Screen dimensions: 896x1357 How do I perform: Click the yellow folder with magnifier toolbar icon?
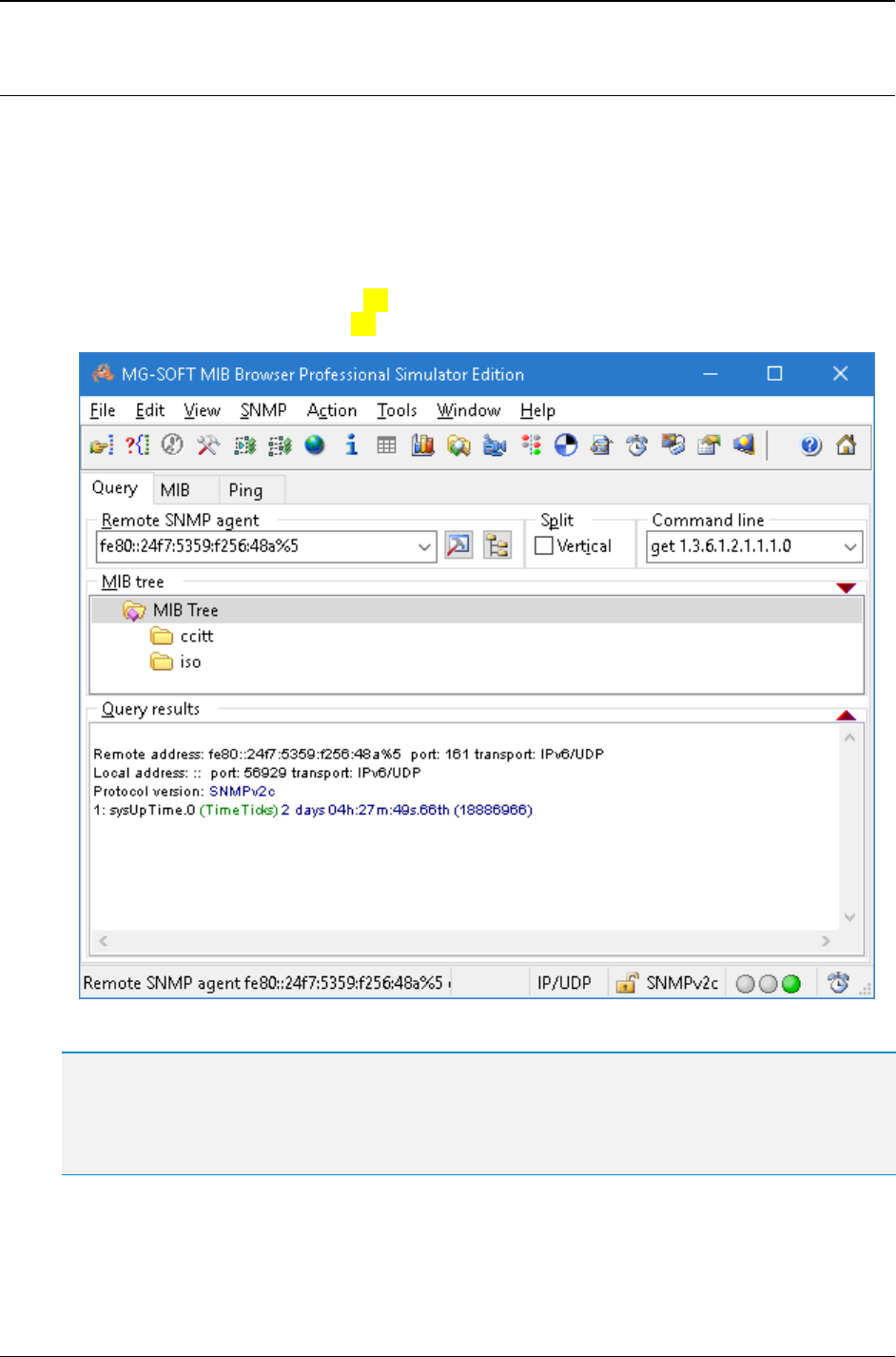pyautogui.click(x=458, y=444)
